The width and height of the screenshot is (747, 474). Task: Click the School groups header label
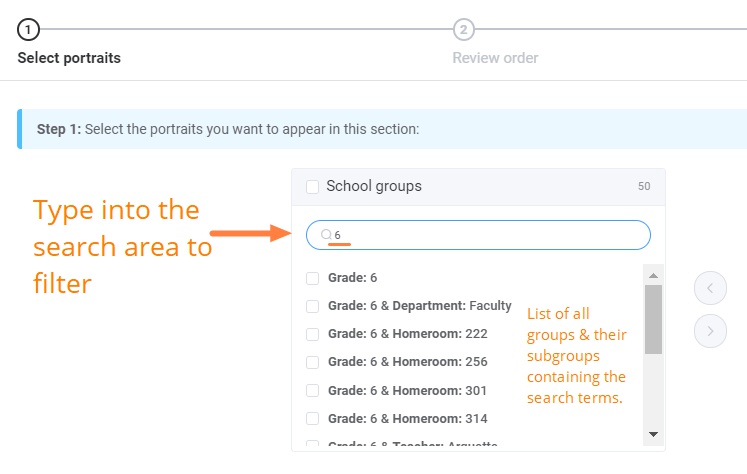374,186
